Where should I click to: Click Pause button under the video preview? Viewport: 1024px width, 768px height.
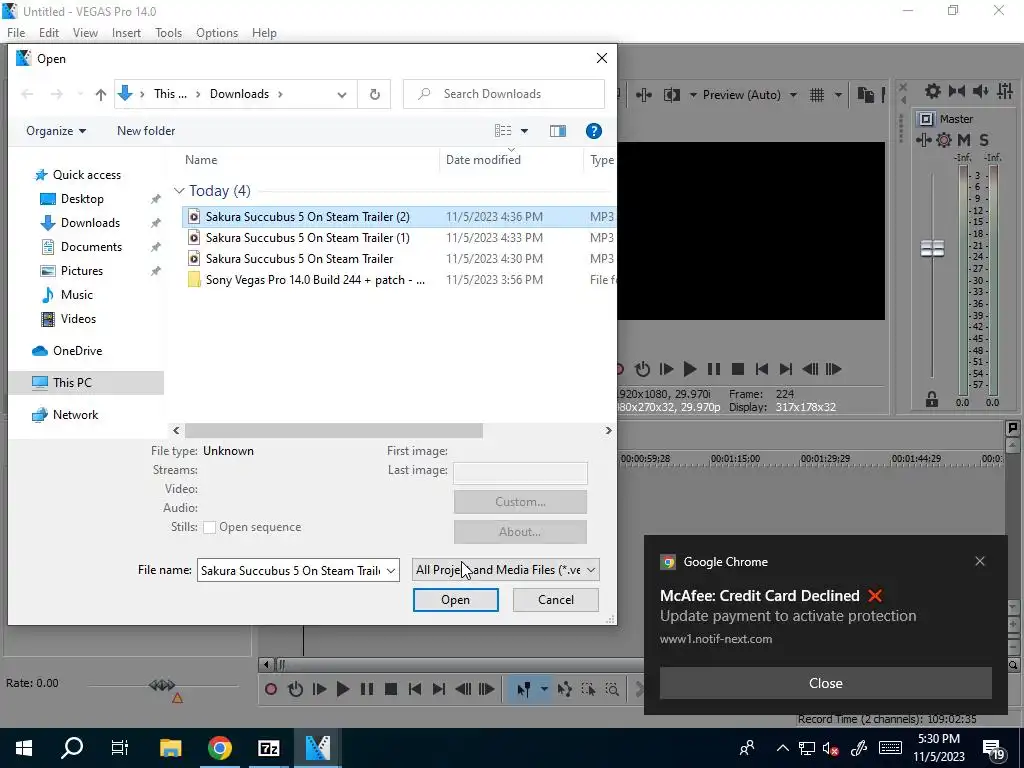pos(714,369)
